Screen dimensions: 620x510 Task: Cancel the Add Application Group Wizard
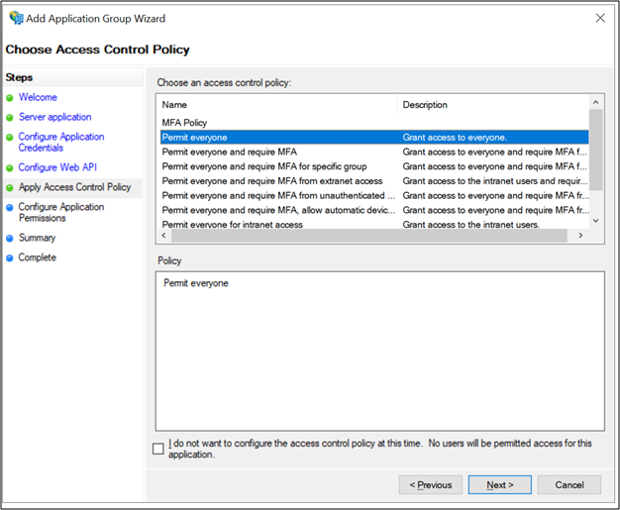pos(569,485)
